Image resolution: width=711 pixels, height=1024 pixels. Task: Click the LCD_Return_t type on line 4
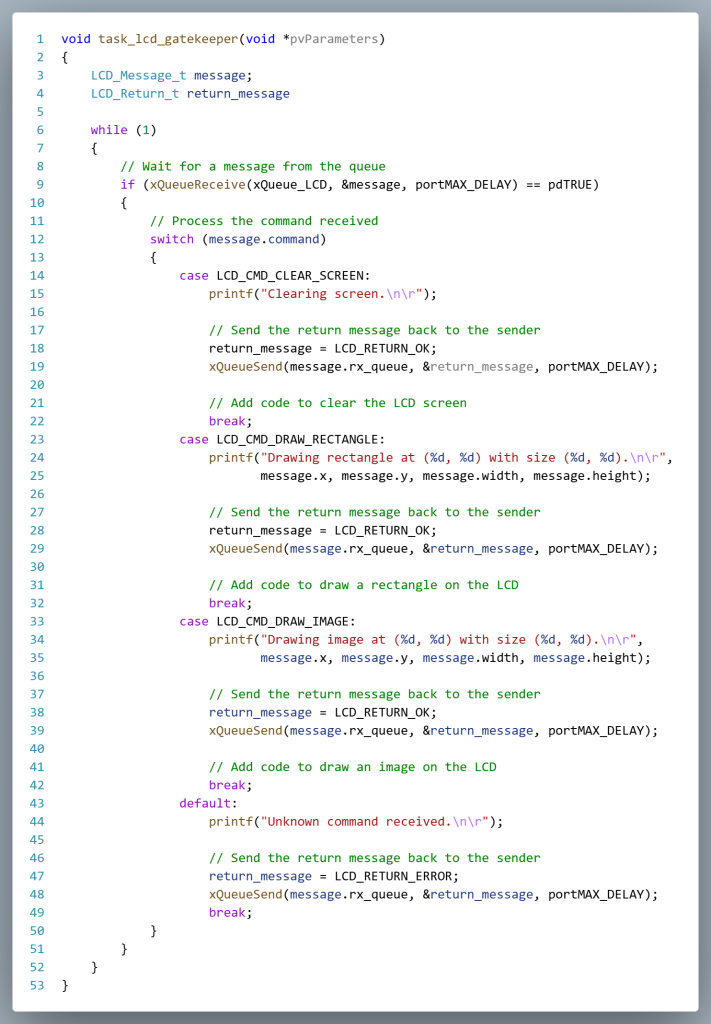tap(134, 93)
